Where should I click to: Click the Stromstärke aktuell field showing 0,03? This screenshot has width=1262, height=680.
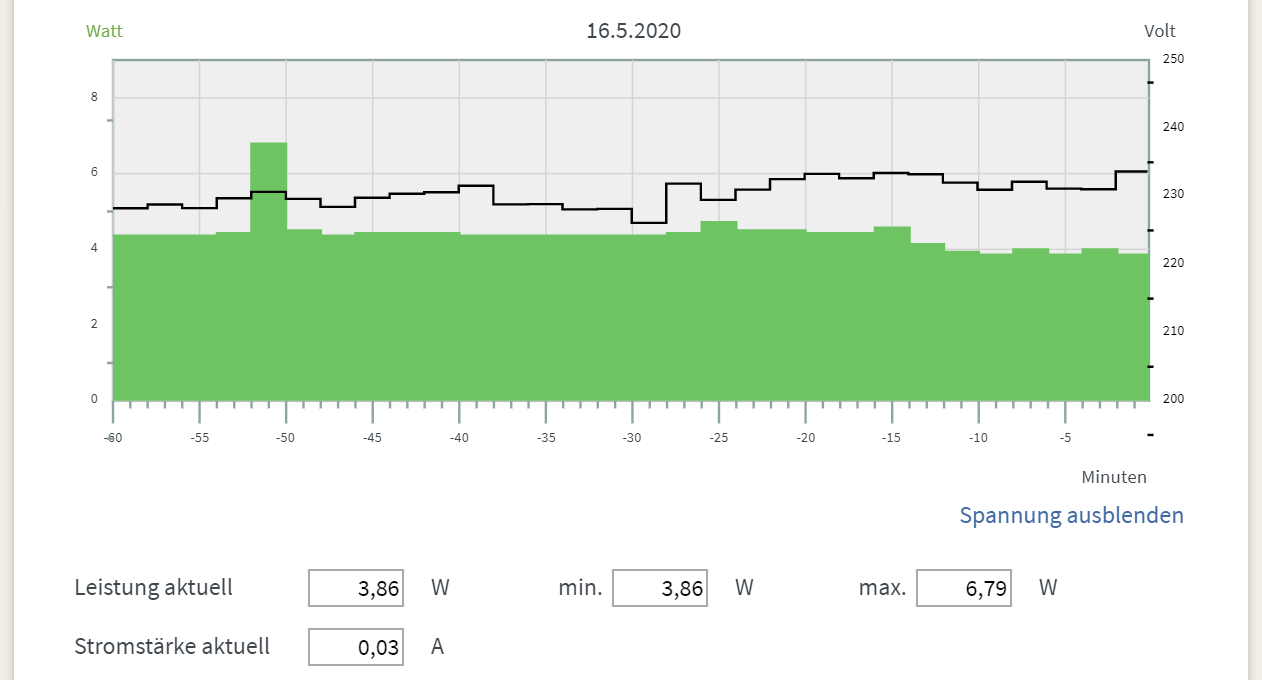coord(356,647)
